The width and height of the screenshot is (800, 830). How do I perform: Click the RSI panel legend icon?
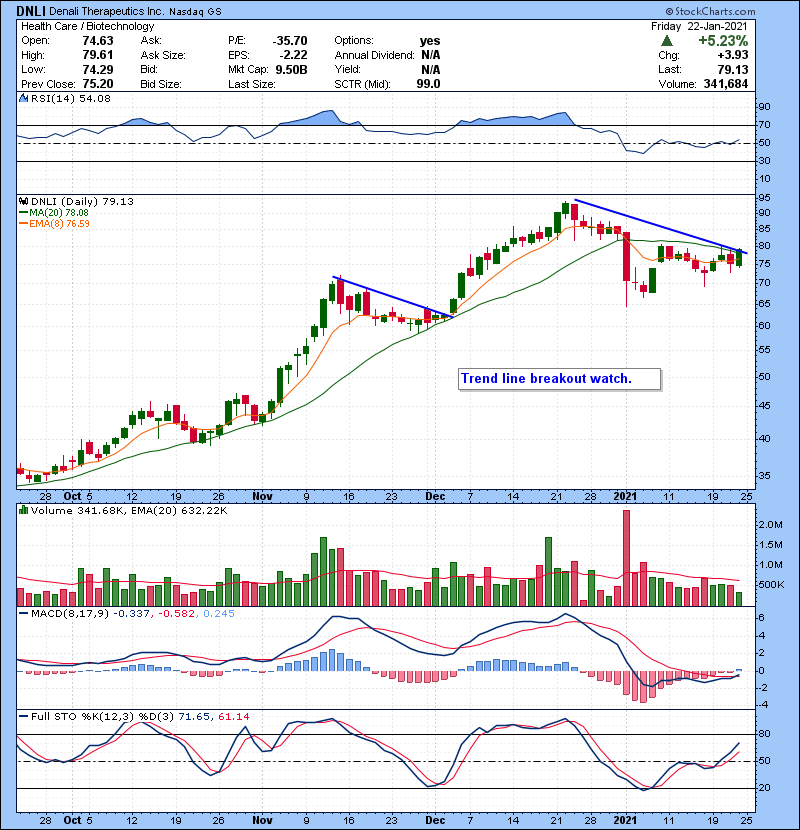pyautogui.click(x=23, y=98)
